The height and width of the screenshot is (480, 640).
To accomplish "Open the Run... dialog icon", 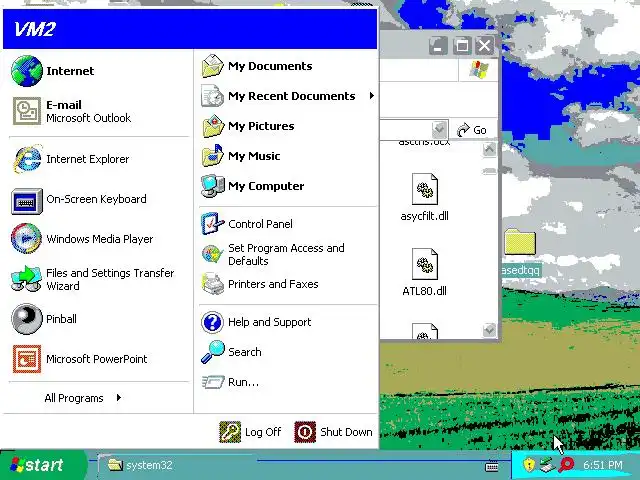I will pos(213,382).
